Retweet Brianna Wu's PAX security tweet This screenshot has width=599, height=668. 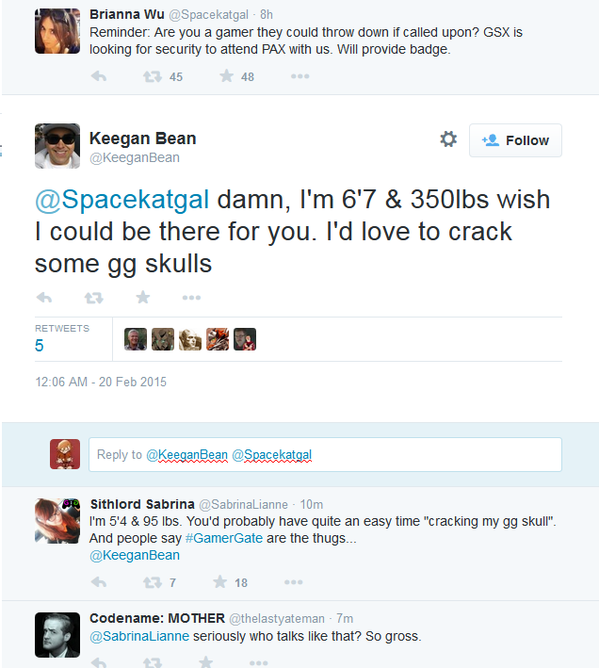coord(152,76)
